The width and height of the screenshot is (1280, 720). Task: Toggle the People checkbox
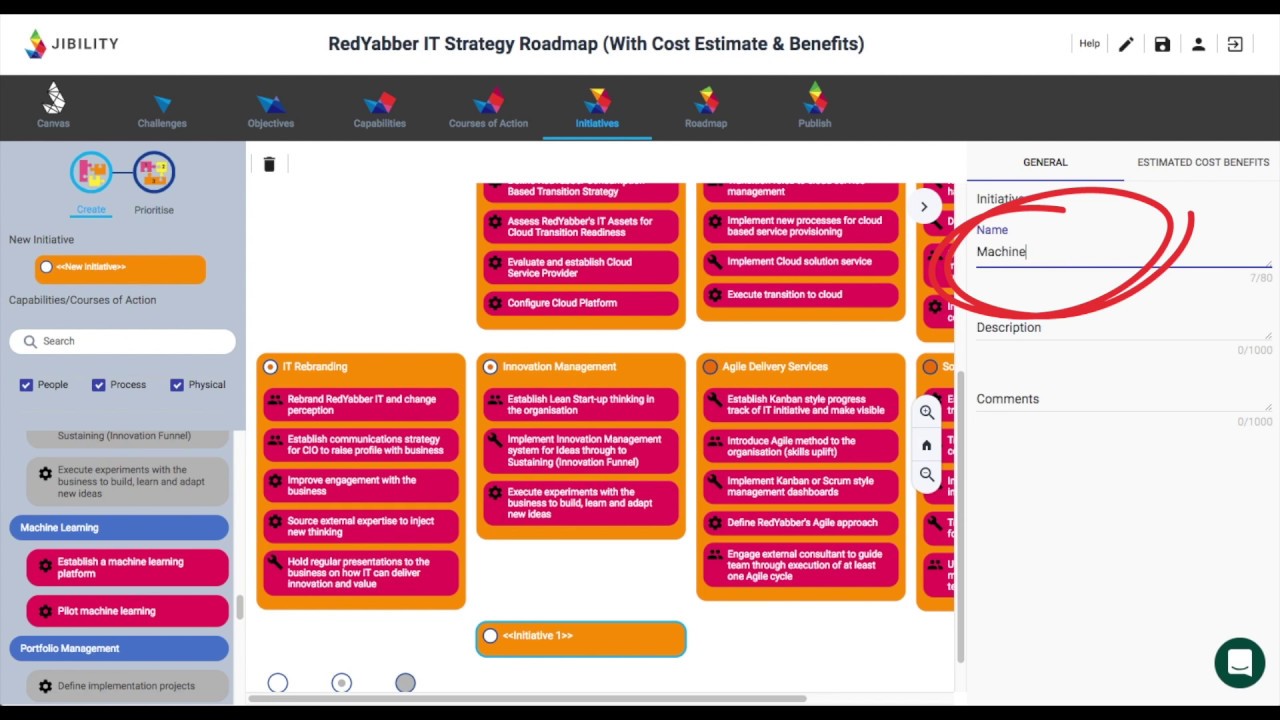point(27,385)
